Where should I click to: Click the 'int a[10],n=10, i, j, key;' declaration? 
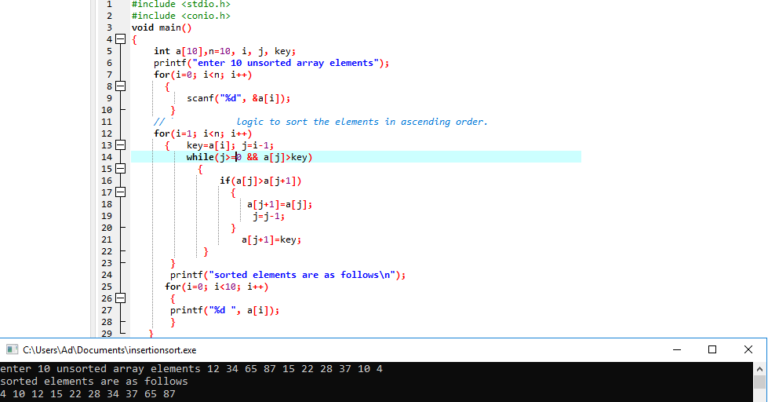(225, 51)
